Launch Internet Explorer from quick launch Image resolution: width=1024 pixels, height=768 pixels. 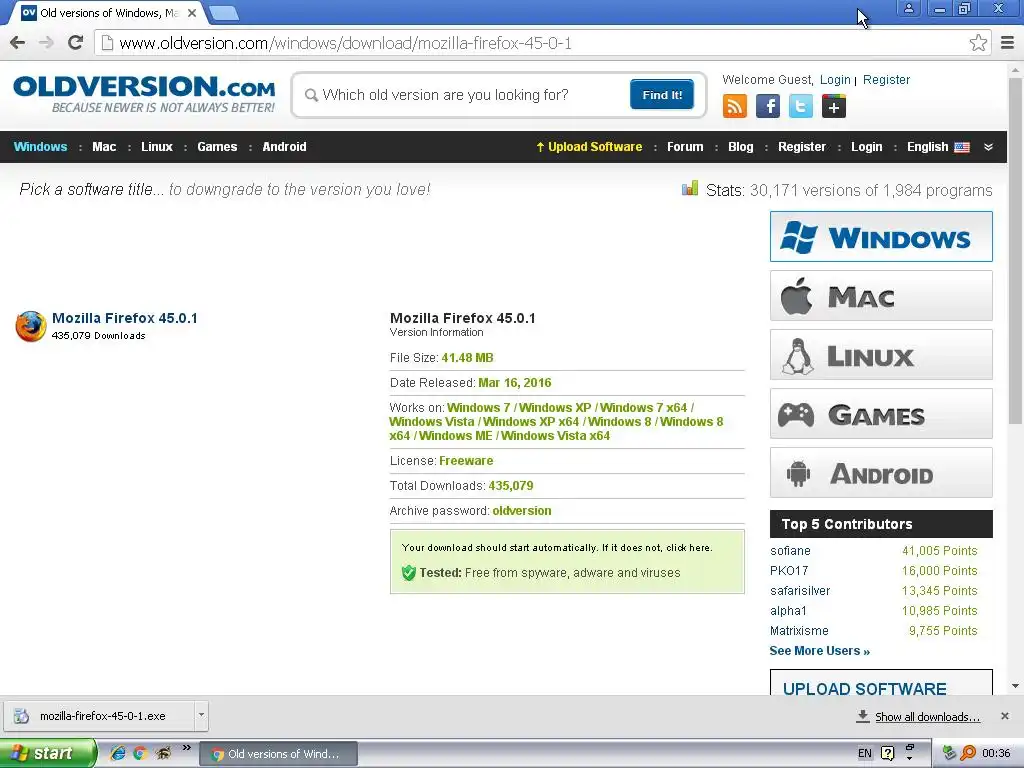coord(118,753)
